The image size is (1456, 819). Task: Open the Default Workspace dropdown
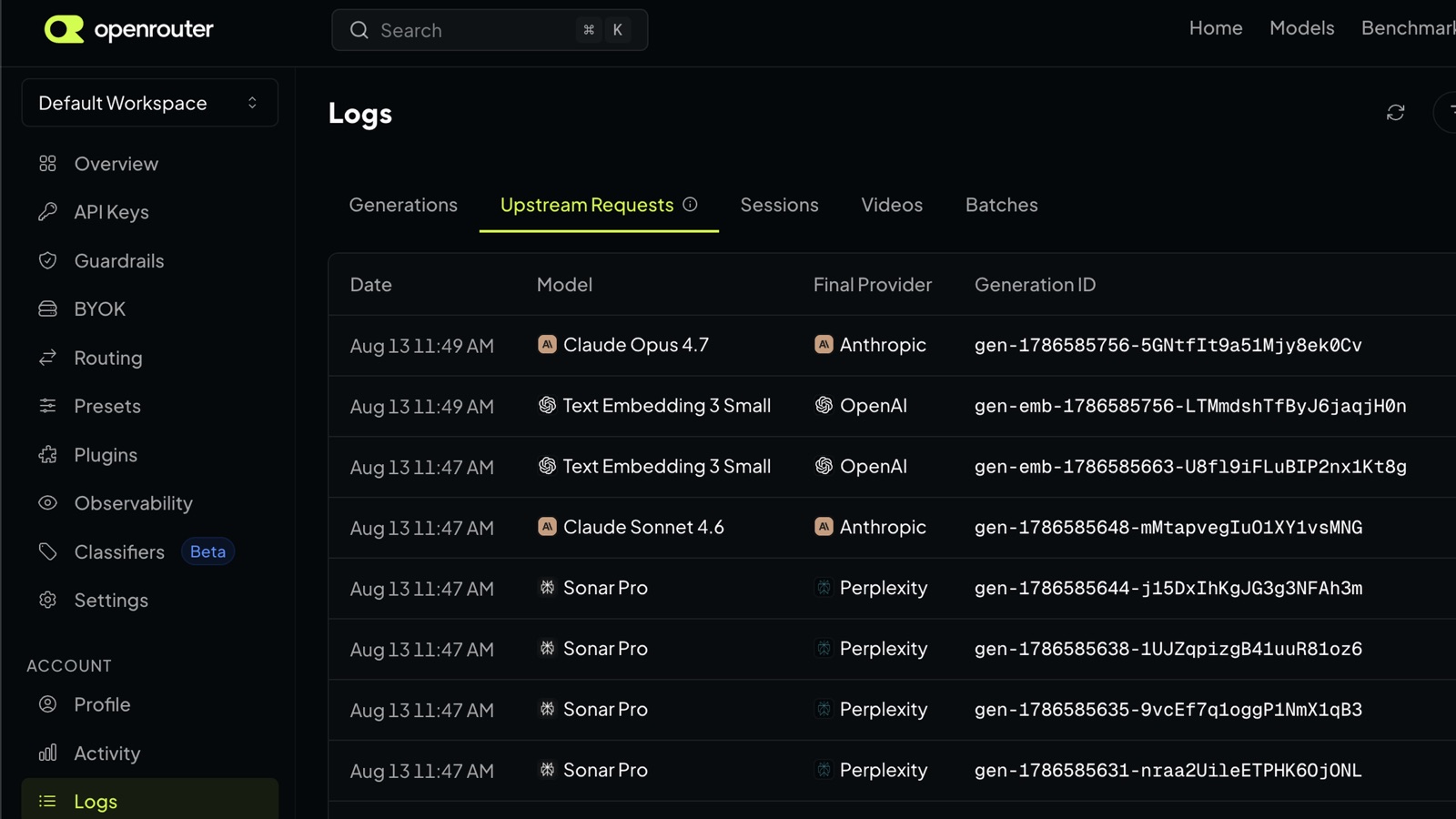click(149, 103)
